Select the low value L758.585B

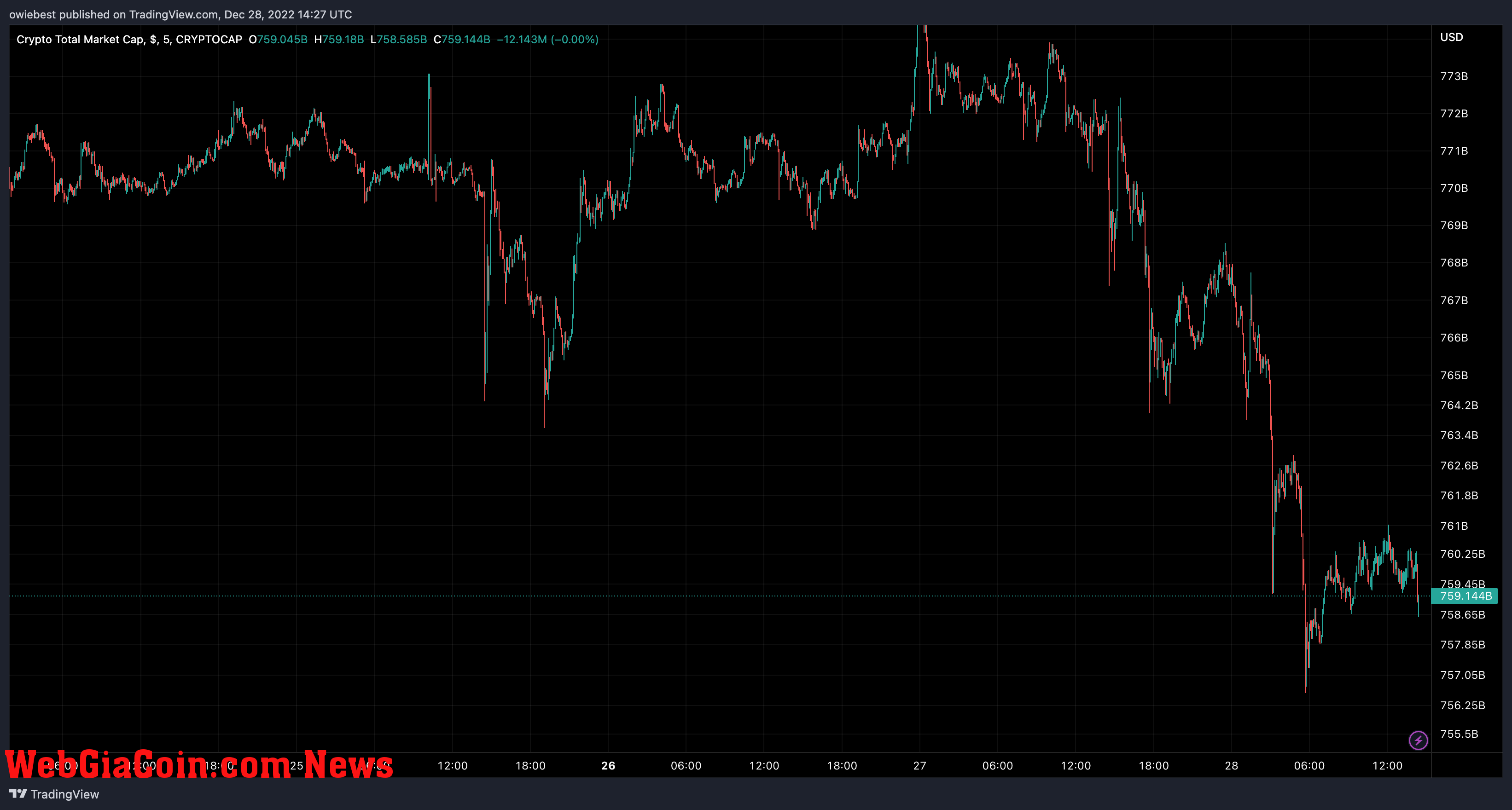399,39
